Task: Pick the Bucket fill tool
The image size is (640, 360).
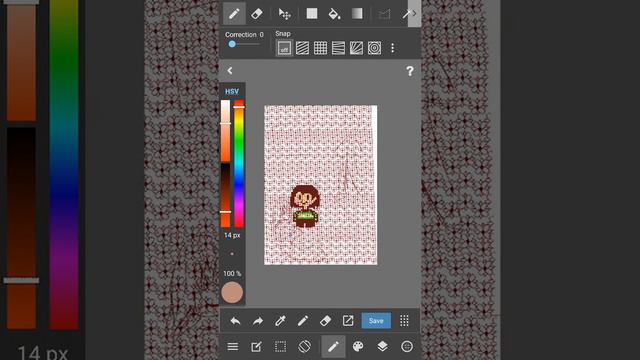Action: tap(334, 14)
